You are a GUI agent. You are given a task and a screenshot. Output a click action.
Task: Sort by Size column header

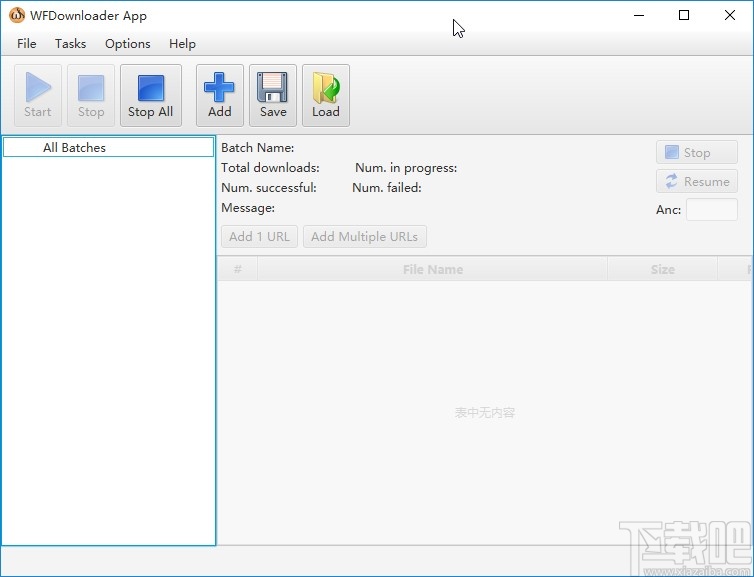tap(662, 269)
